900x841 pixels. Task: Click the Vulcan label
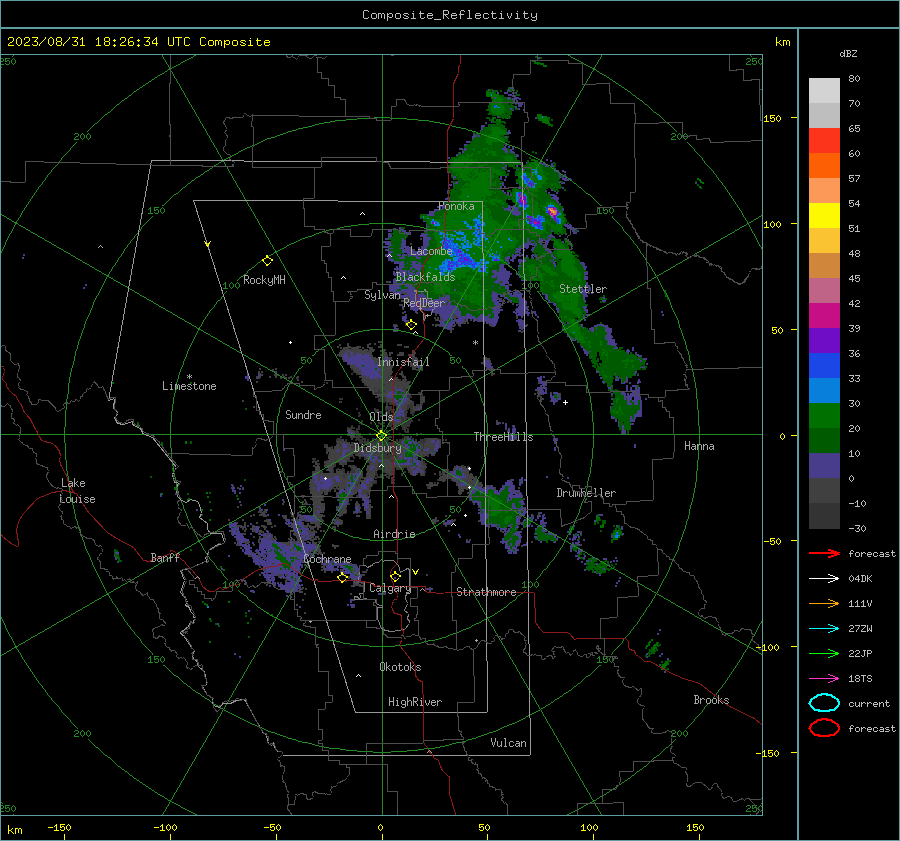(x=508, y=743)
